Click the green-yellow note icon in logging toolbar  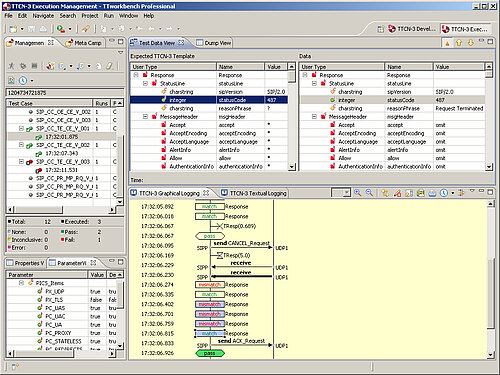pos(420,193)
